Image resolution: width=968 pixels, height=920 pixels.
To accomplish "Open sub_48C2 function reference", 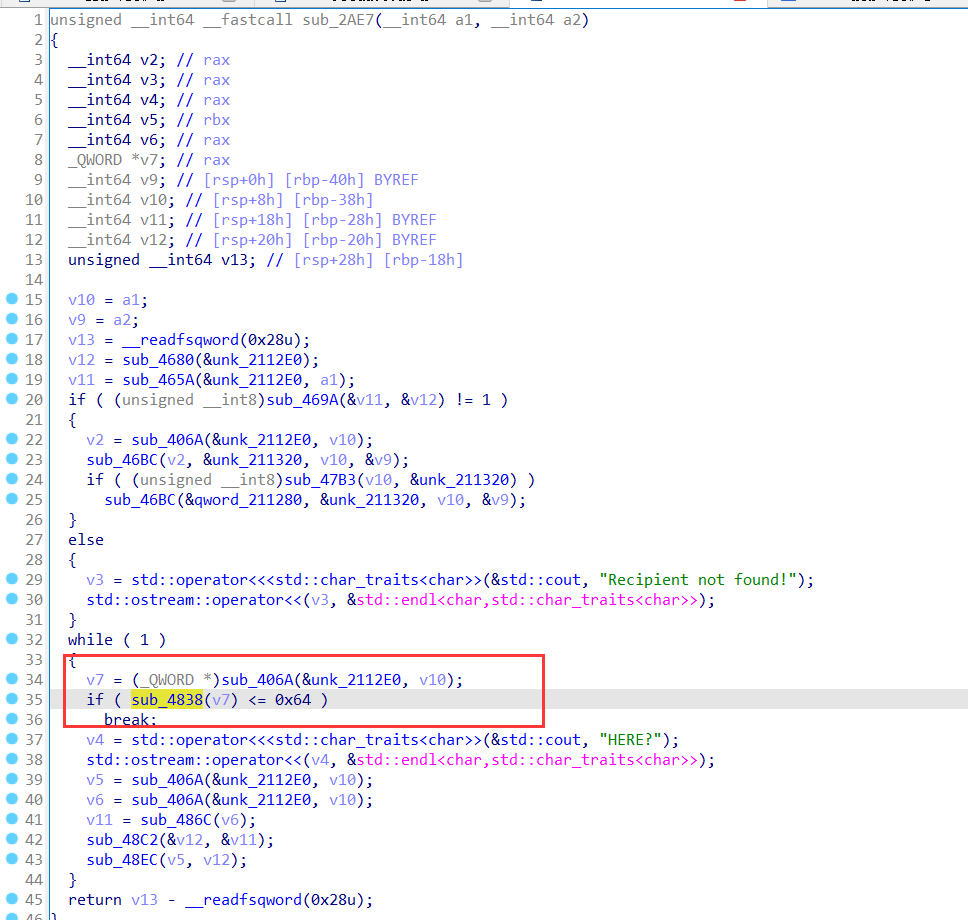I will coord(122,840).
